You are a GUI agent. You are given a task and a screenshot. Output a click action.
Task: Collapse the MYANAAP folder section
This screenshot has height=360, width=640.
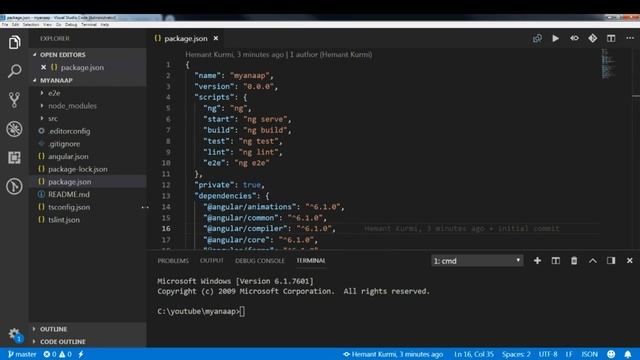[87, 80]
